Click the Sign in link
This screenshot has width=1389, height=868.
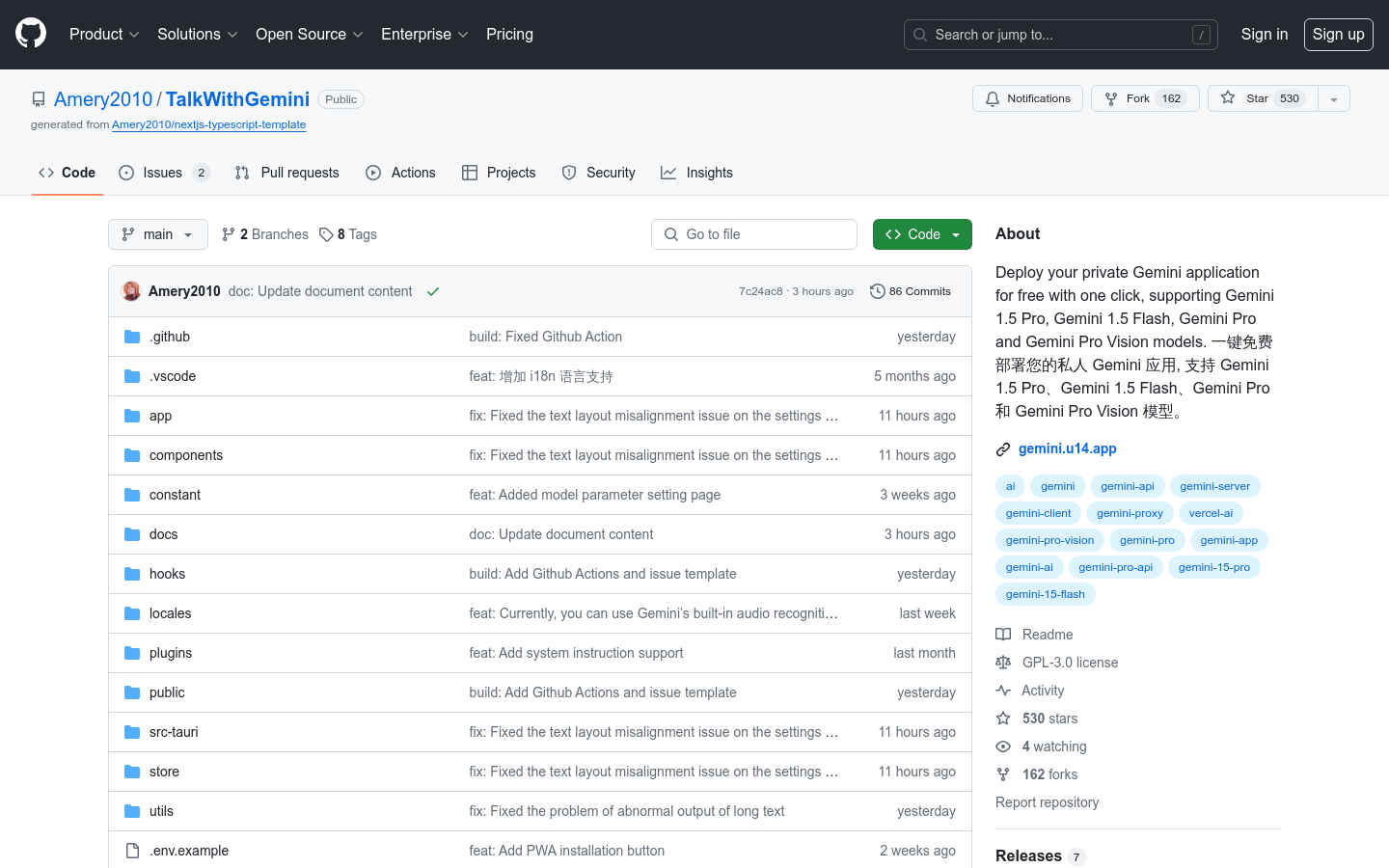(x=1264, y=34)
